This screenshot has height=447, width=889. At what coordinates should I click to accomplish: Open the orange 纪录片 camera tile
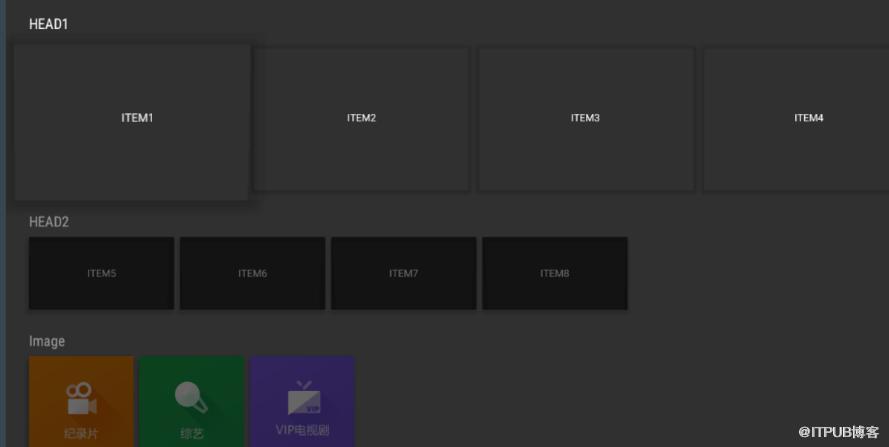click(81, 402)
